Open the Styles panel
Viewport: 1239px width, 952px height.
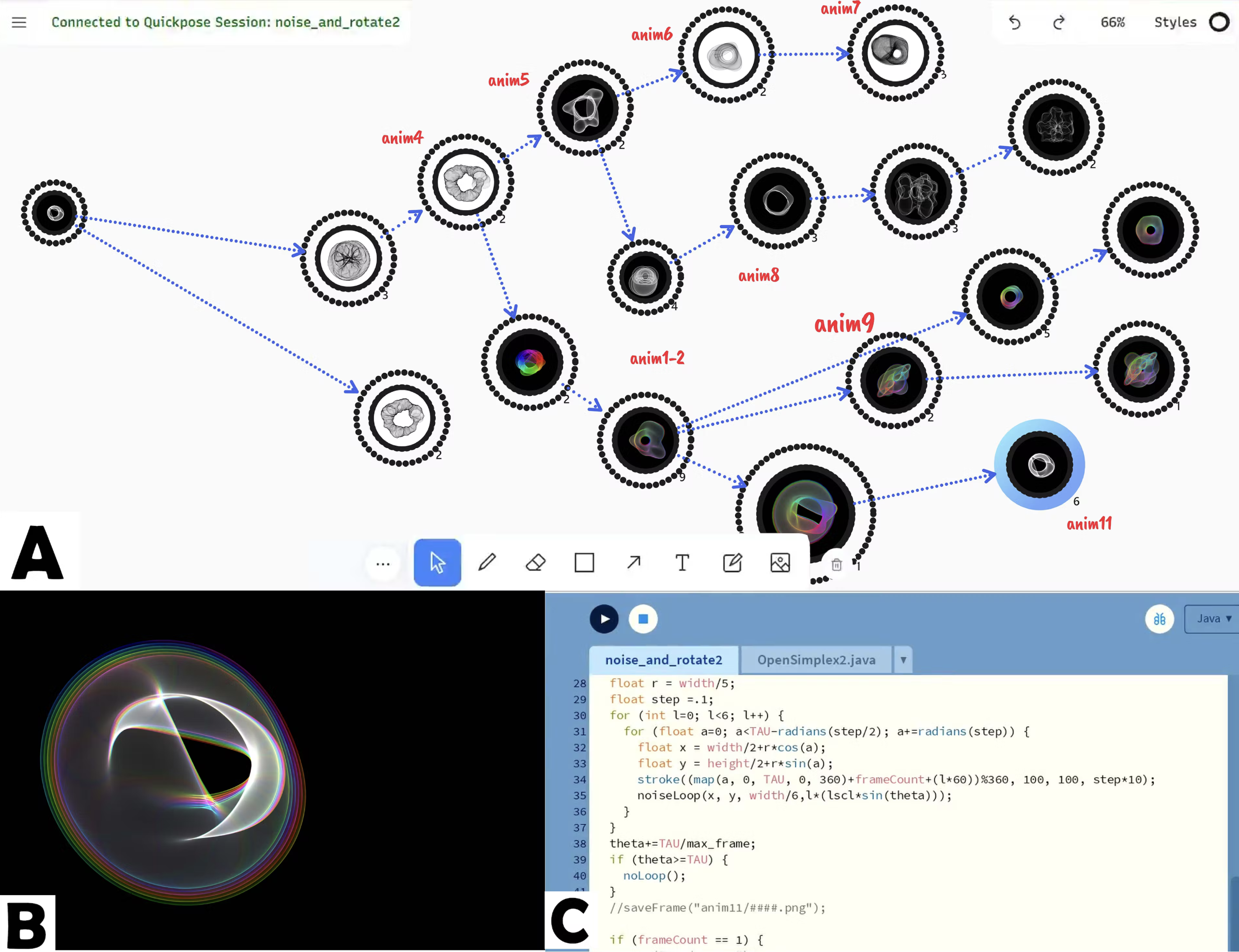(x=1175, y=23)
